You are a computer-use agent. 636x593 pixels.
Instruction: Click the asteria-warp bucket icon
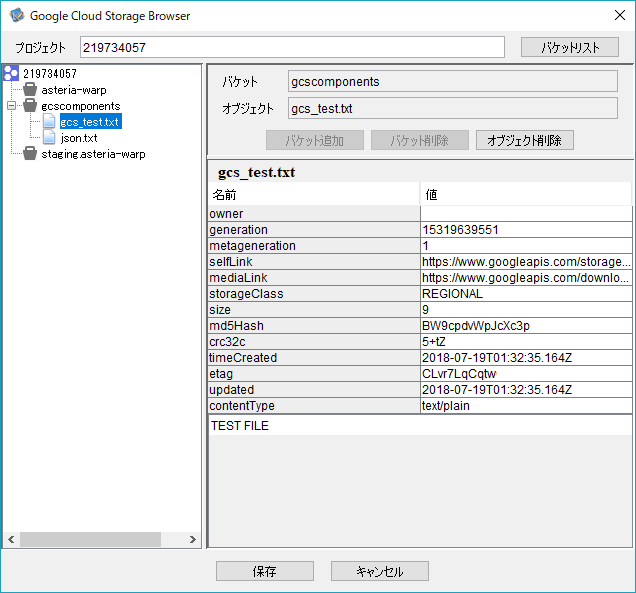point(30,90)
